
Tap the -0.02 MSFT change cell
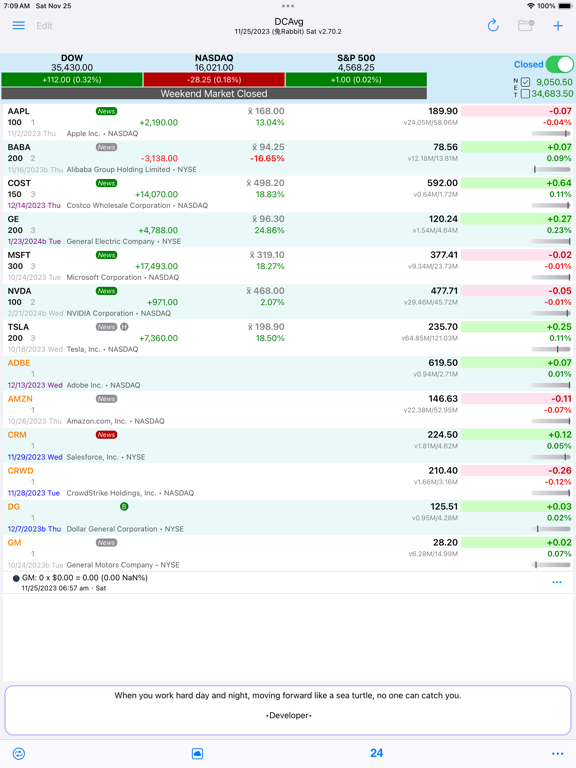coord(516,255)
